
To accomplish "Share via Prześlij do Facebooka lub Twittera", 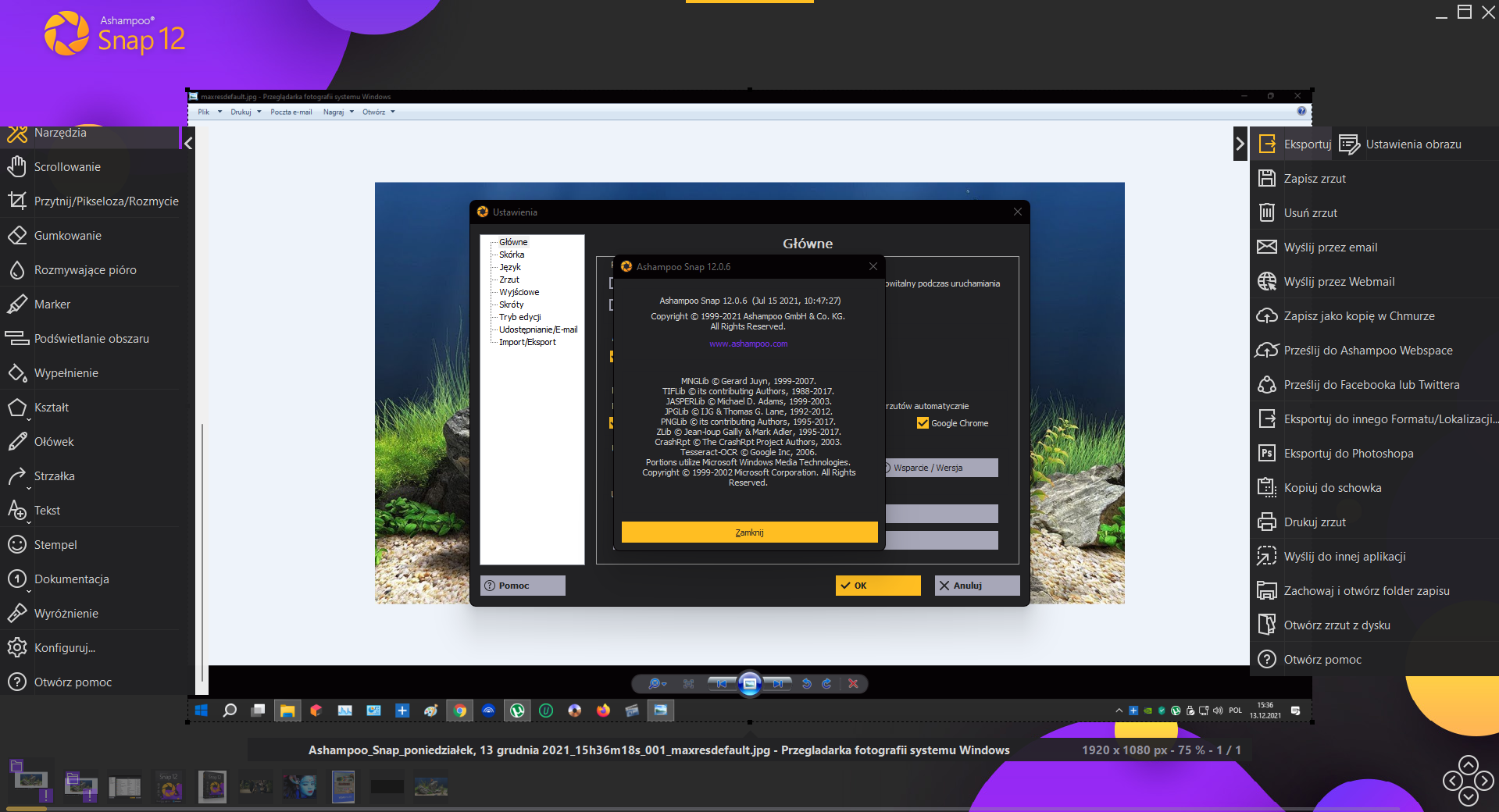I will click(1375, 385).
